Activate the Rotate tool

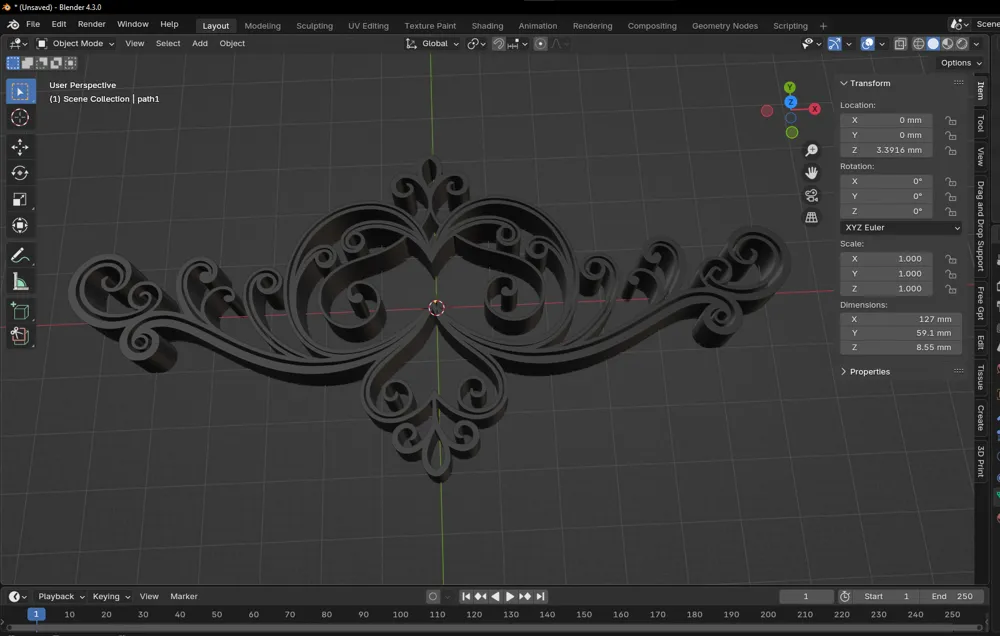(x=20, y=172)
